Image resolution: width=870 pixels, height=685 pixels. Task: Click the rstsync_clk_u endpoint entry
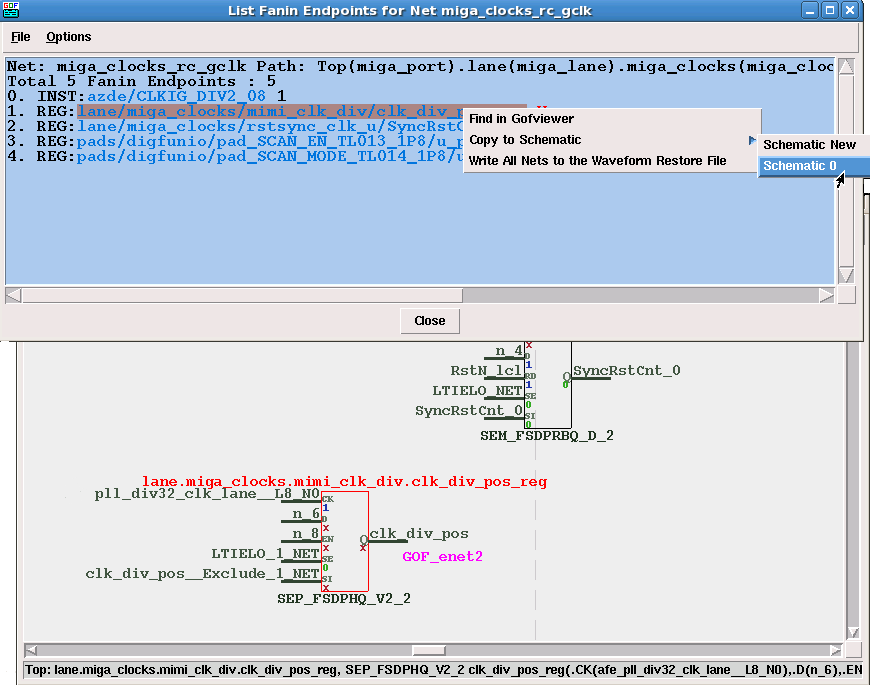click(270, 126)
